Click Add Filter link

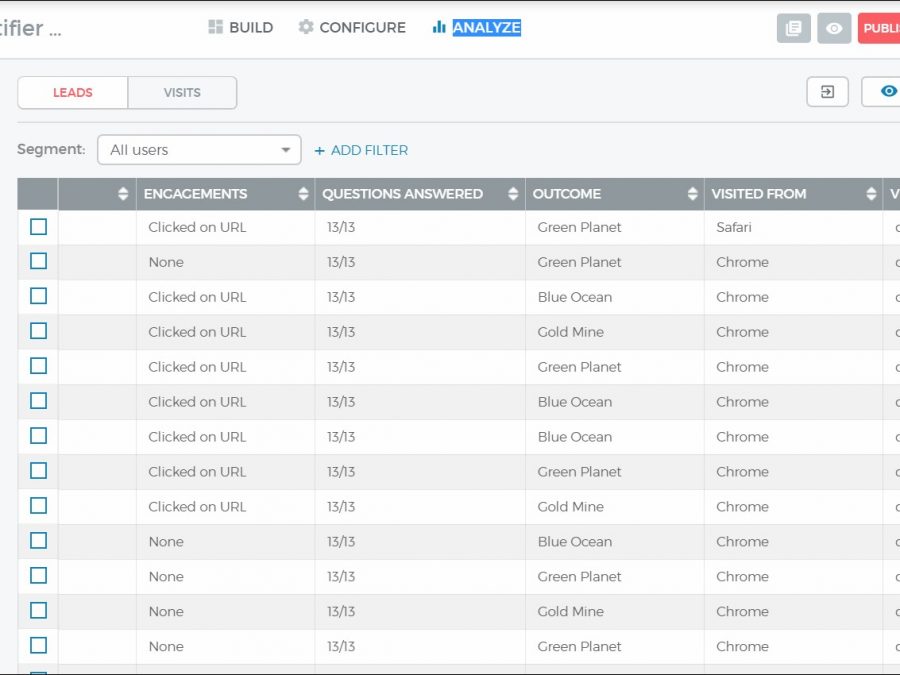[x=361, y=150]
